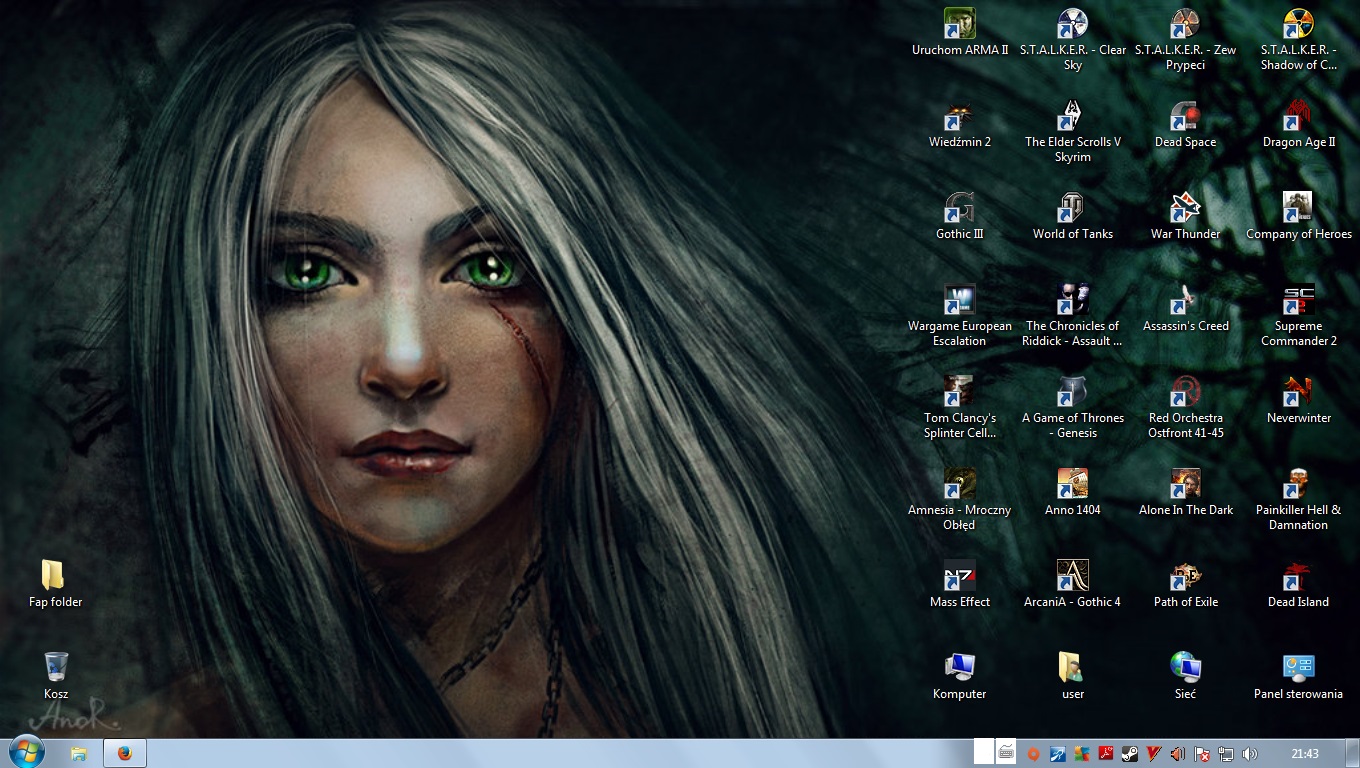The height and width of the screenshot is (768, 1360).
Task: Select the Wiedźmin 2 desktop icon
Action: tap(959, 125)
